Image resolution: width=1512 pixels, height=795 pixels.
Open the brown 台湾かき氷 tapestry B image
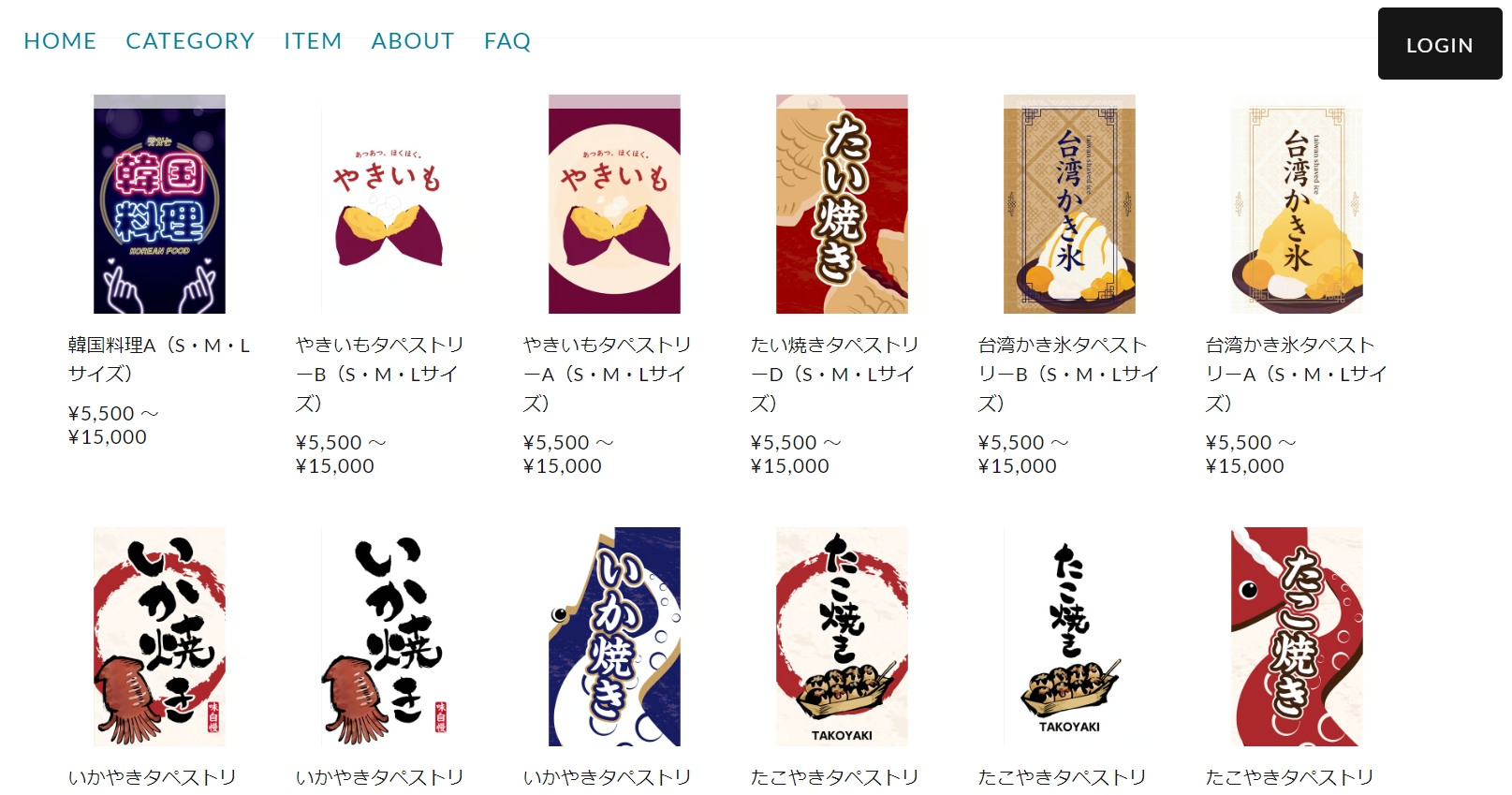(x=1069, y=204)
